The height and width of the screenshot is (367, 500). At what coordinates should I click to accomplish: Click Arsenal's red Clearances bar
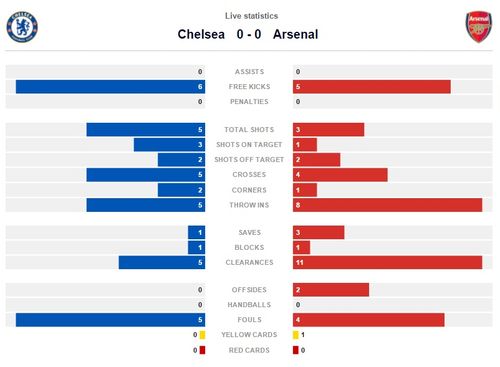point(388,262)
